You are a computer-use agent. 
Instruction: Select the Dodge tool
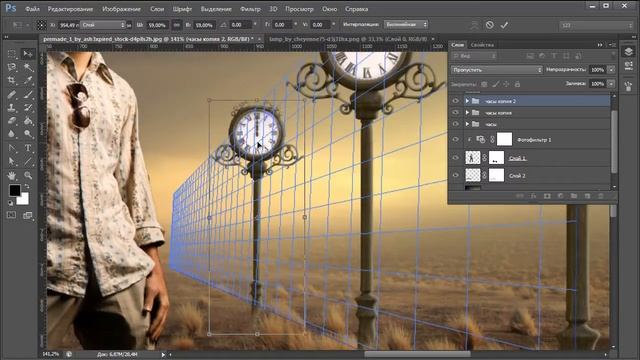point(28,134)
